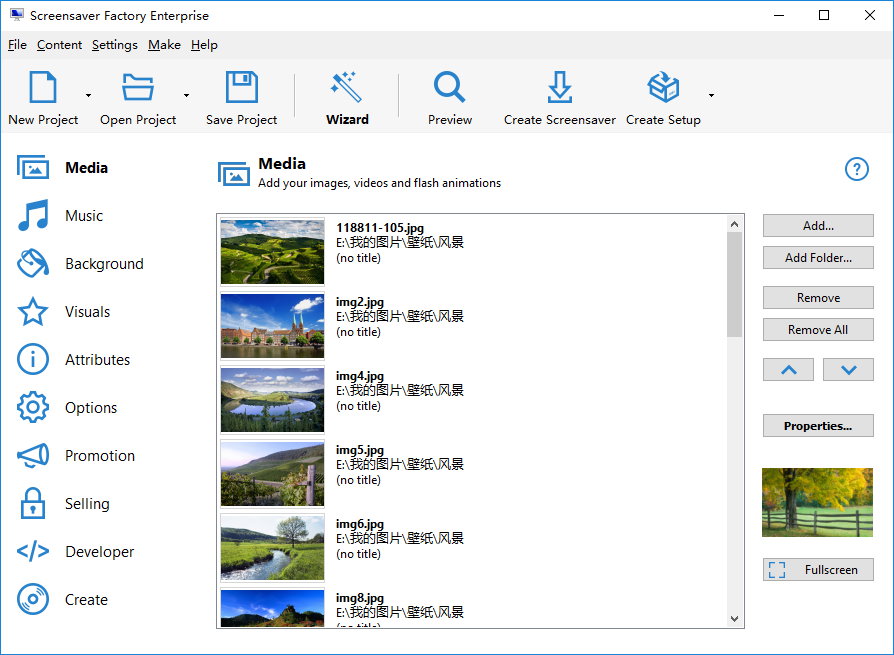
Task: Open the Content menu
Action: click(59, 45)
